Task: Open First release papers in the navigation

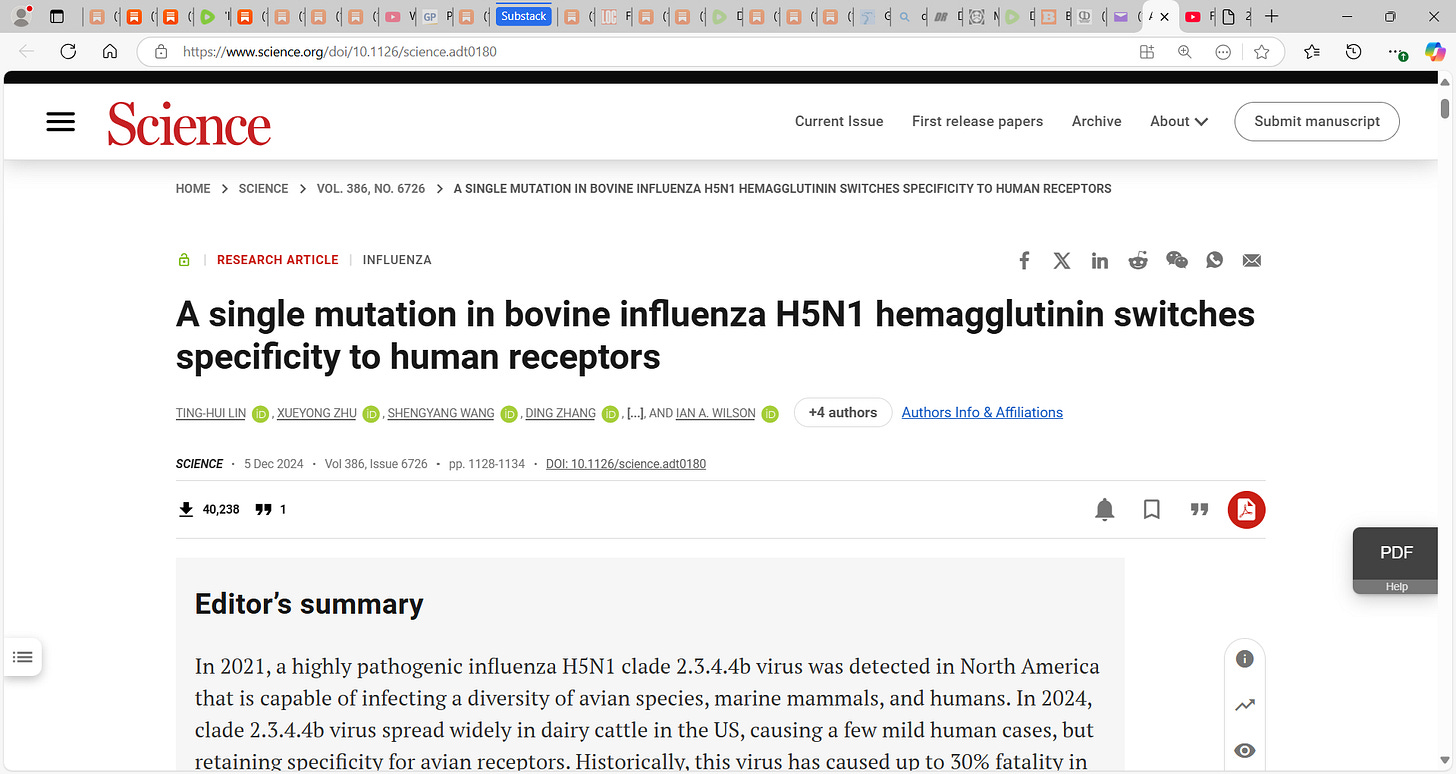Action: (x=977, y=121)
